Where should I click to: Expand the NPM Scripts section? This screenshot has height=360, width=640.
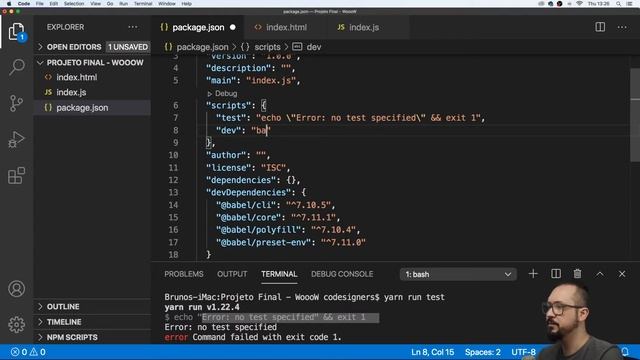(72, 338)
